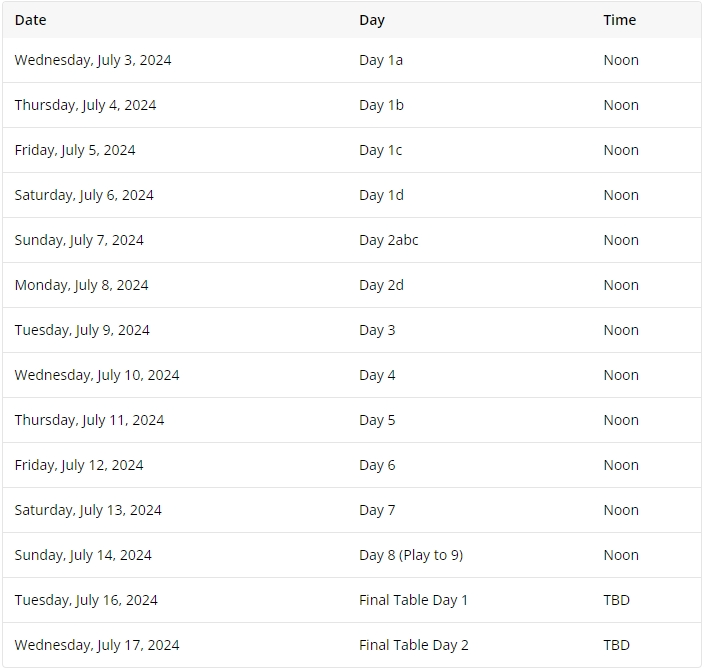This screenshot has width=705, height=669.
Task: Click Wednesday, July 17, 2024 date
Action: [97, 645]
